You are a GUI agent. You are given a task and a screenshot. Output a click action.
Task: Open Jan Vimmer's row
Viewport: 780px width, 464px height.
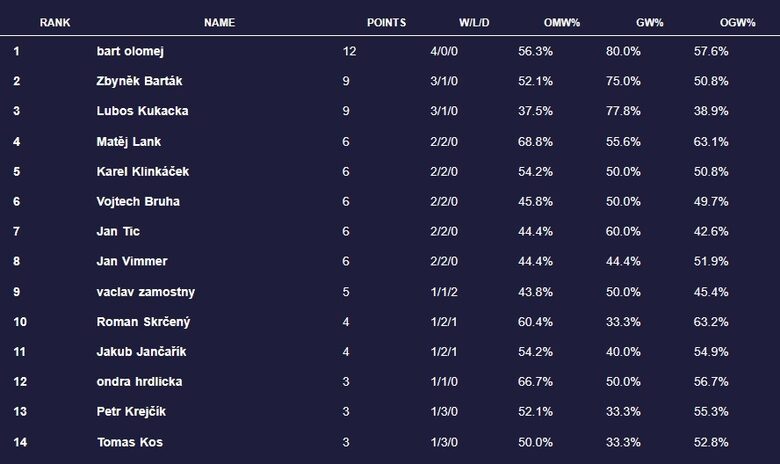click(x=132, y=261)
